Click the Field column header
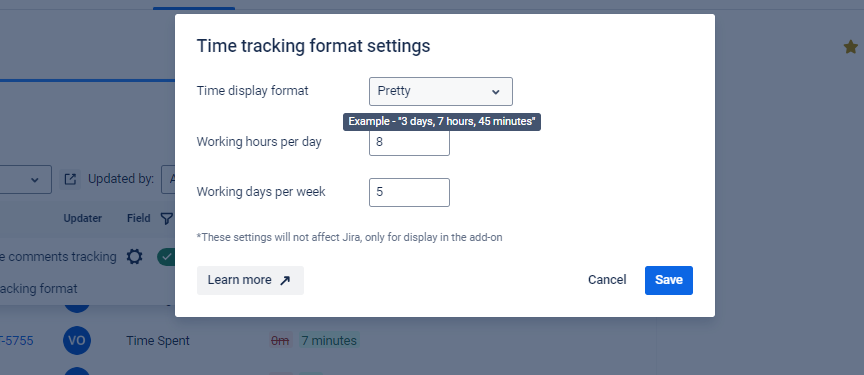Image resolution: width=864 pixels, height=375 pixels. coord(139,219)
